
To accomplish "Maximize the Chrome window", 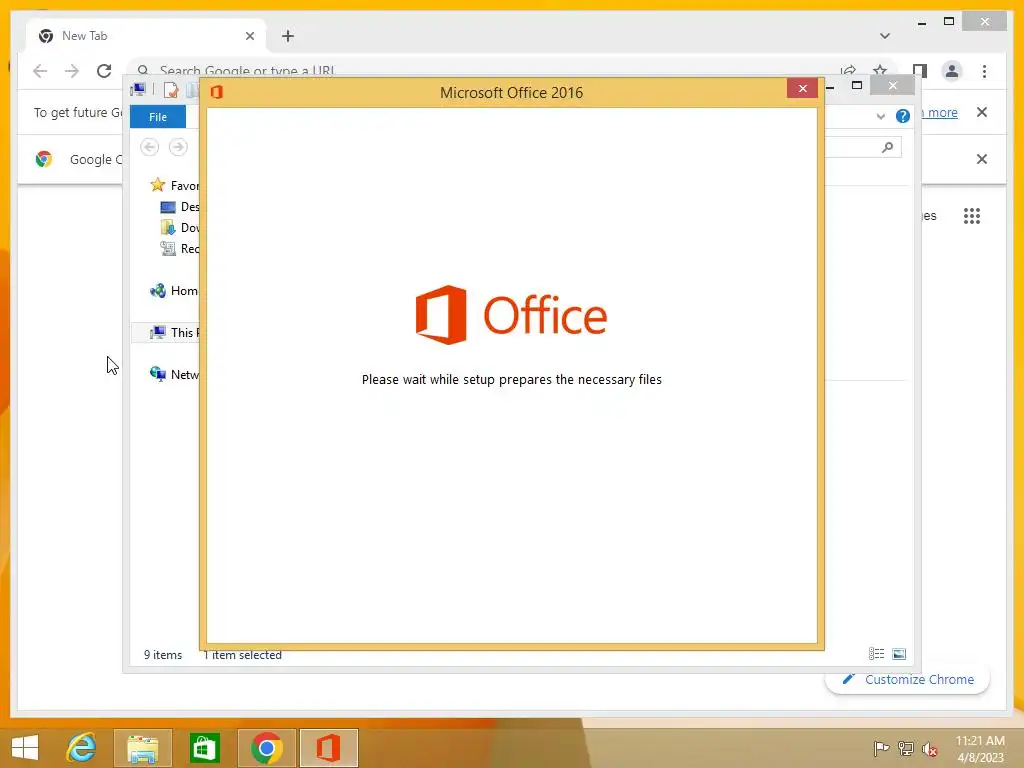I will coord(949,22).
